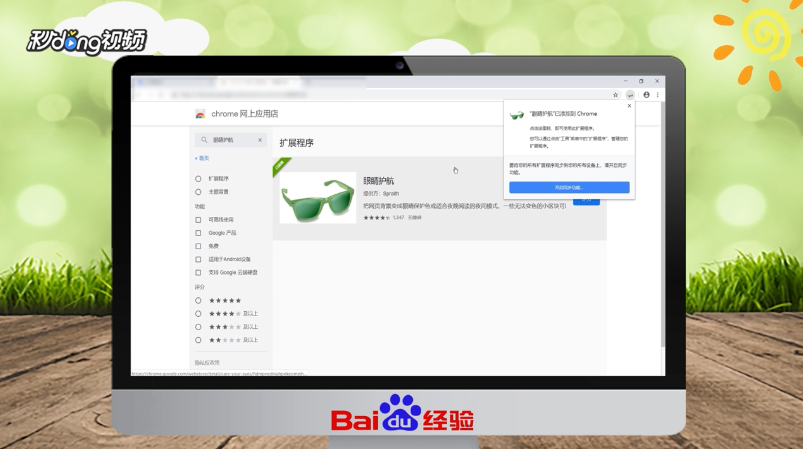Select the 主题背景 radio button
Viewport: 803px width, 449px height.
coord(198,192)
